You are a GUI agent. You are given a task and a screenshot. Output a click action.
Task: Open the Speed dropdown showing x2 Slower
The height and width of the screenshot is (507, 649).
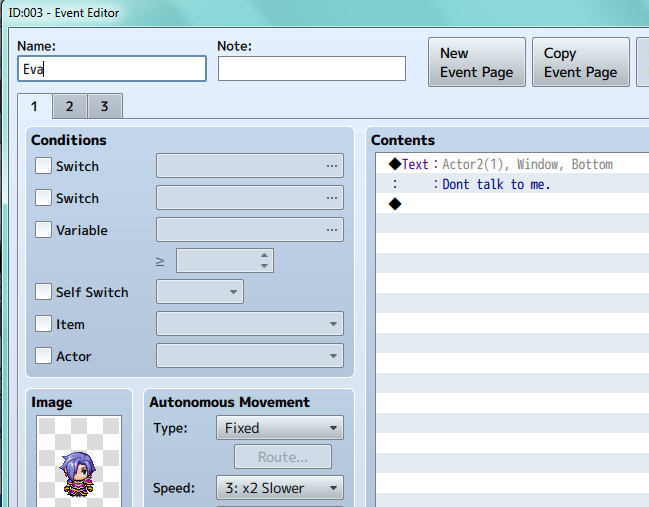[280, 488]
